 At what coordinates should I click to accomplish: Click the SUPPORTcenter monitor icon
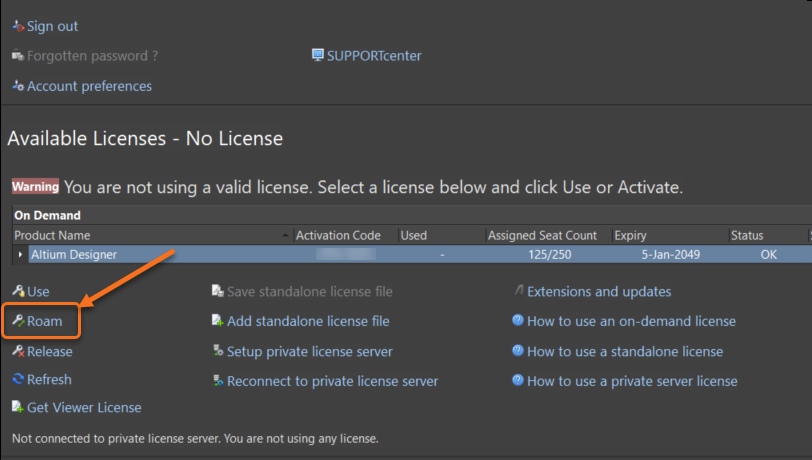click(318, 56)
